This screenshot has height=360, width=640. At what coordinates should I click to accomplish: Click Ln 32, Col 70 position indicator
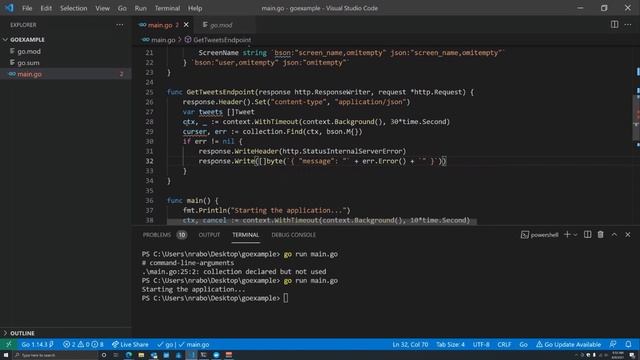tap(410, 344)
